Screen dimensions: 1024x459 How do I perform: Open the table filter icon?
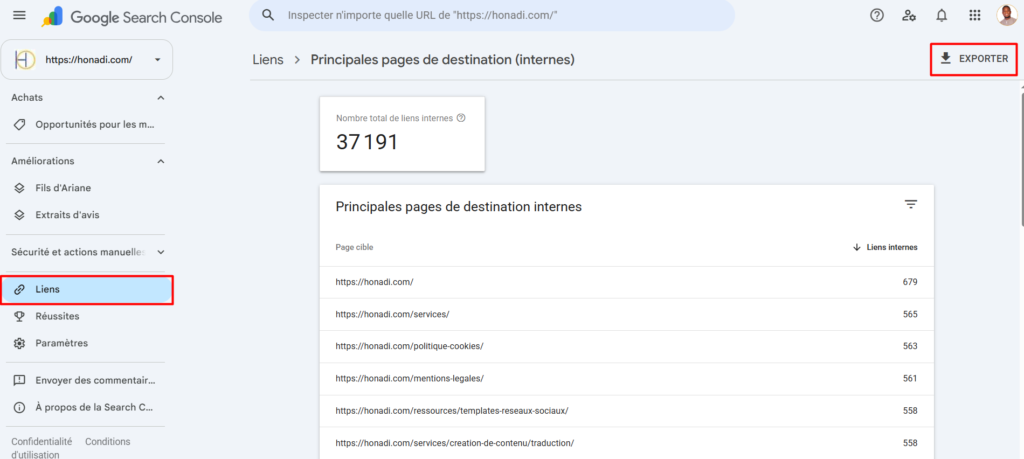[911, 205]
